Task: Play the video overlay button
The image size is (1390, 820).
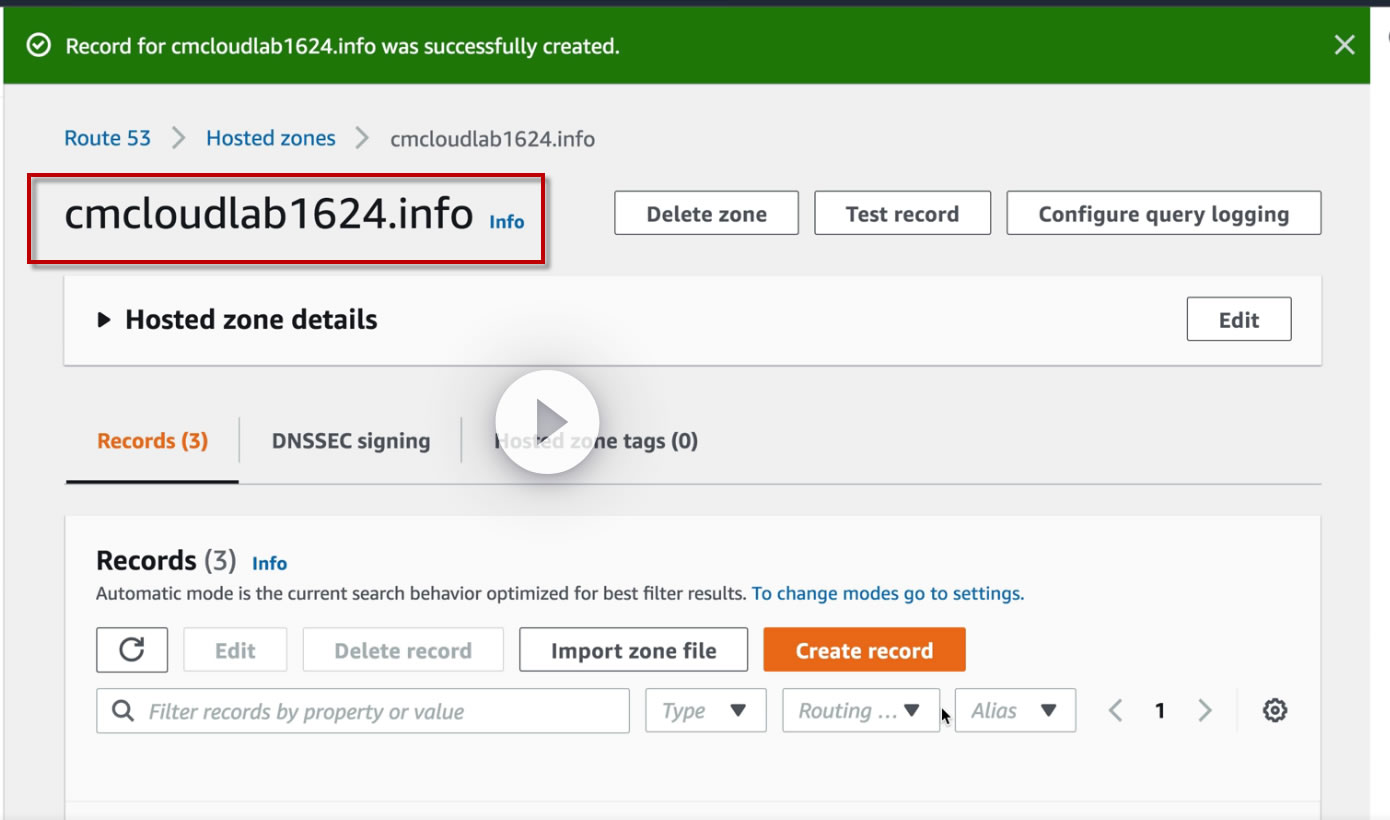Action: tap(547, 422)
